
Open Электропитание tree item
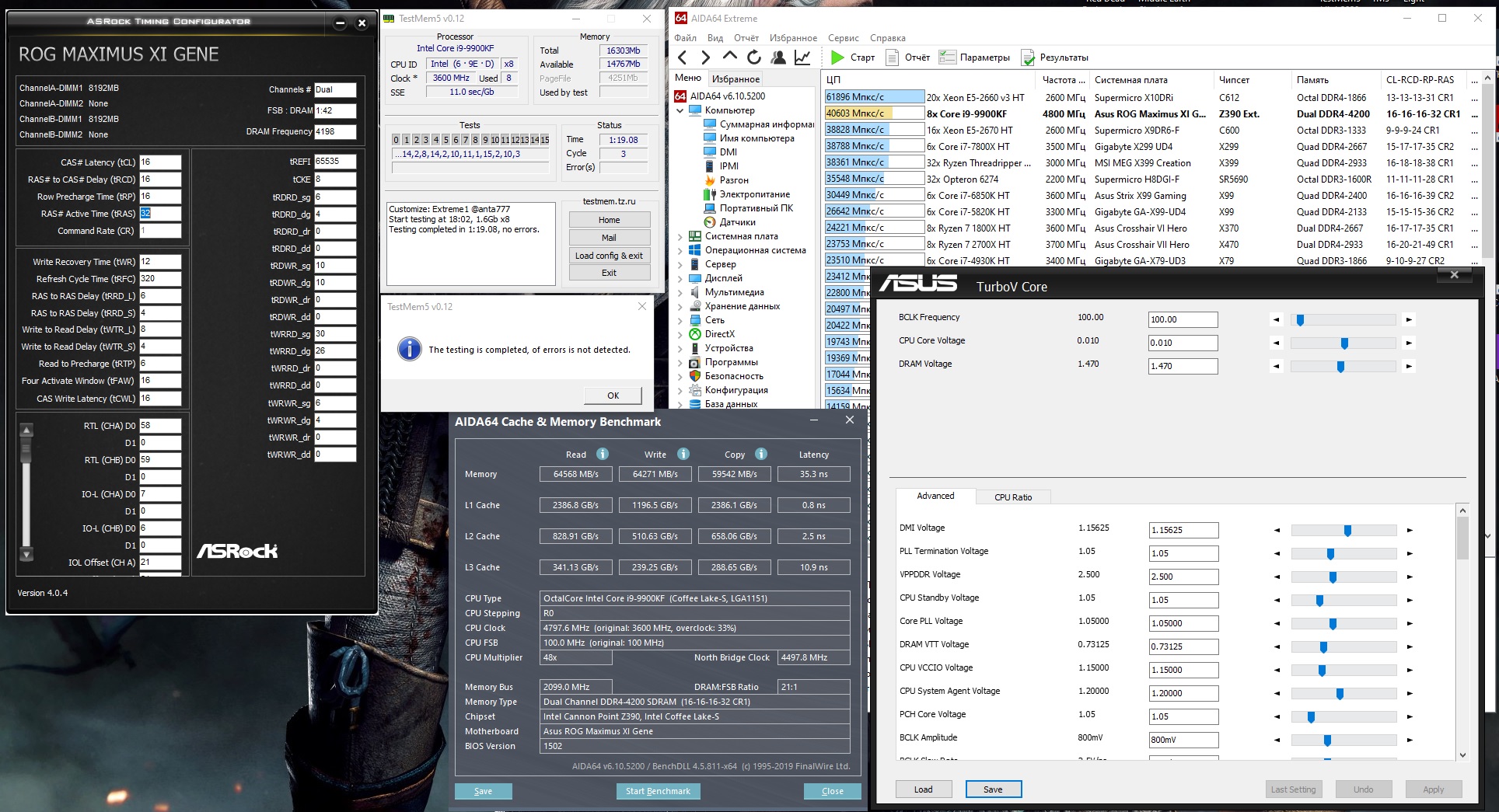point(746,194)
